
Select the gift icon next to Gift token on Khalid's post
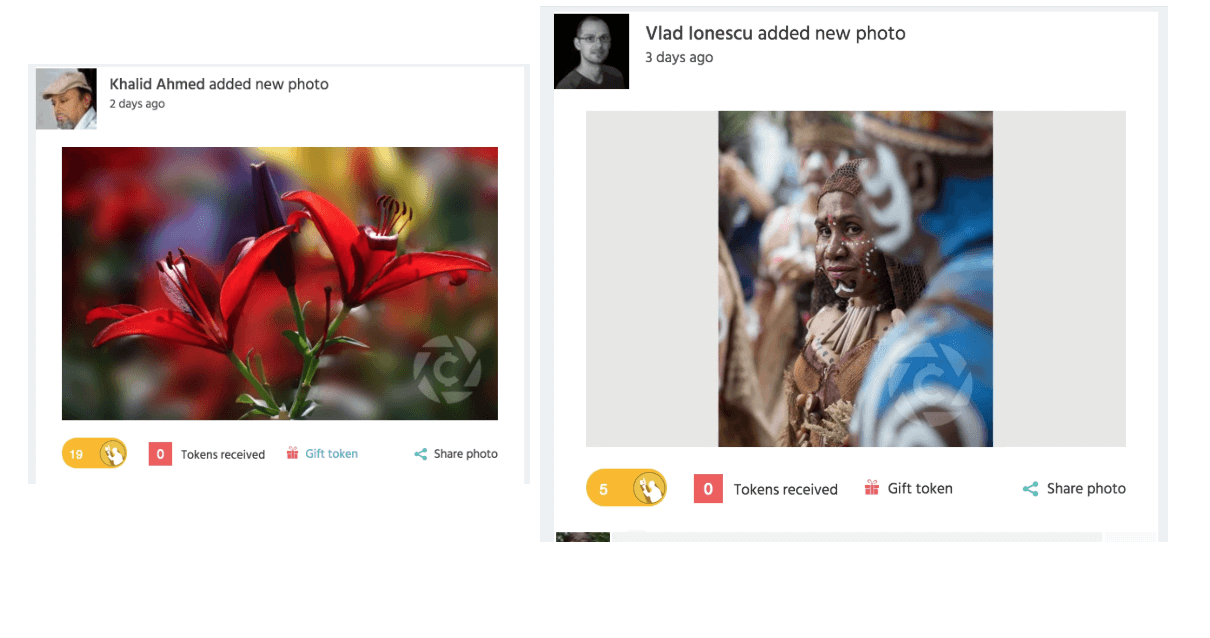coord(293,453)
